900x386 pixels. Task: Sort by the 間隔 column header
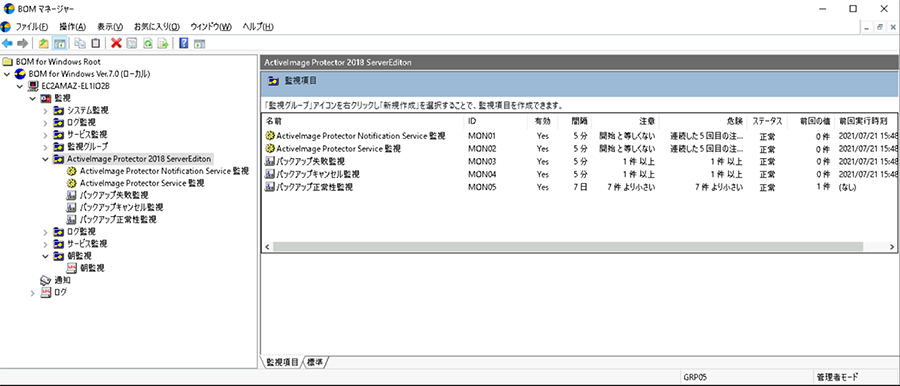(x=574, y=121)
